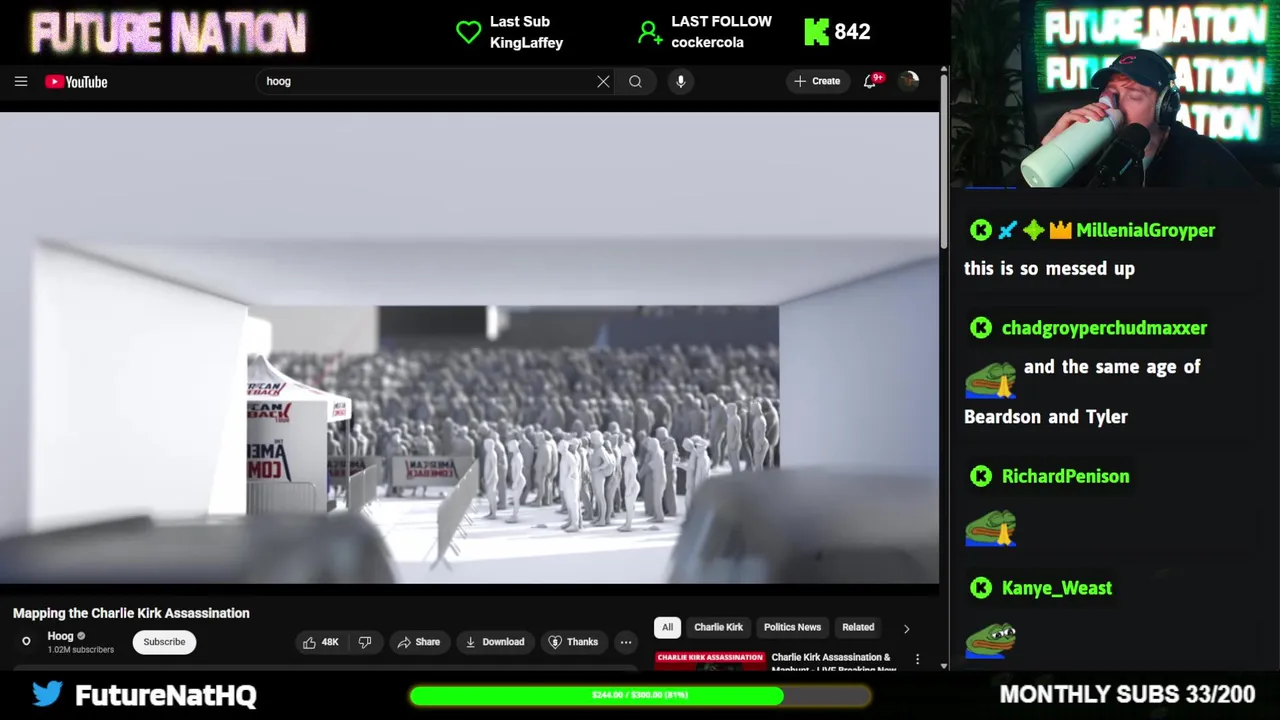Click RichardPenison username in chat
Image resolution: width=1280 pixels, height=720 pixels.
pyautogui.click(x=1065, y=476)
